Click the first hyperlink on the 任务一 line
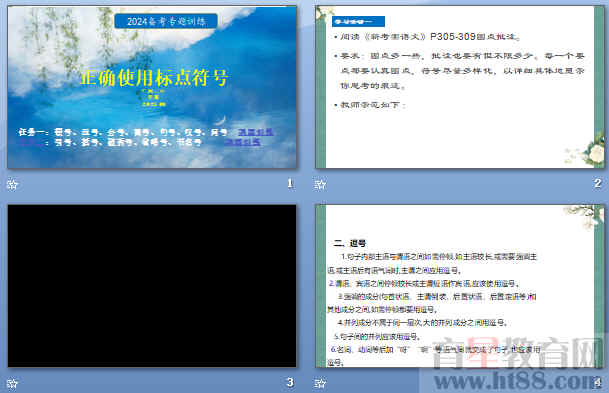 click(255, 132)
